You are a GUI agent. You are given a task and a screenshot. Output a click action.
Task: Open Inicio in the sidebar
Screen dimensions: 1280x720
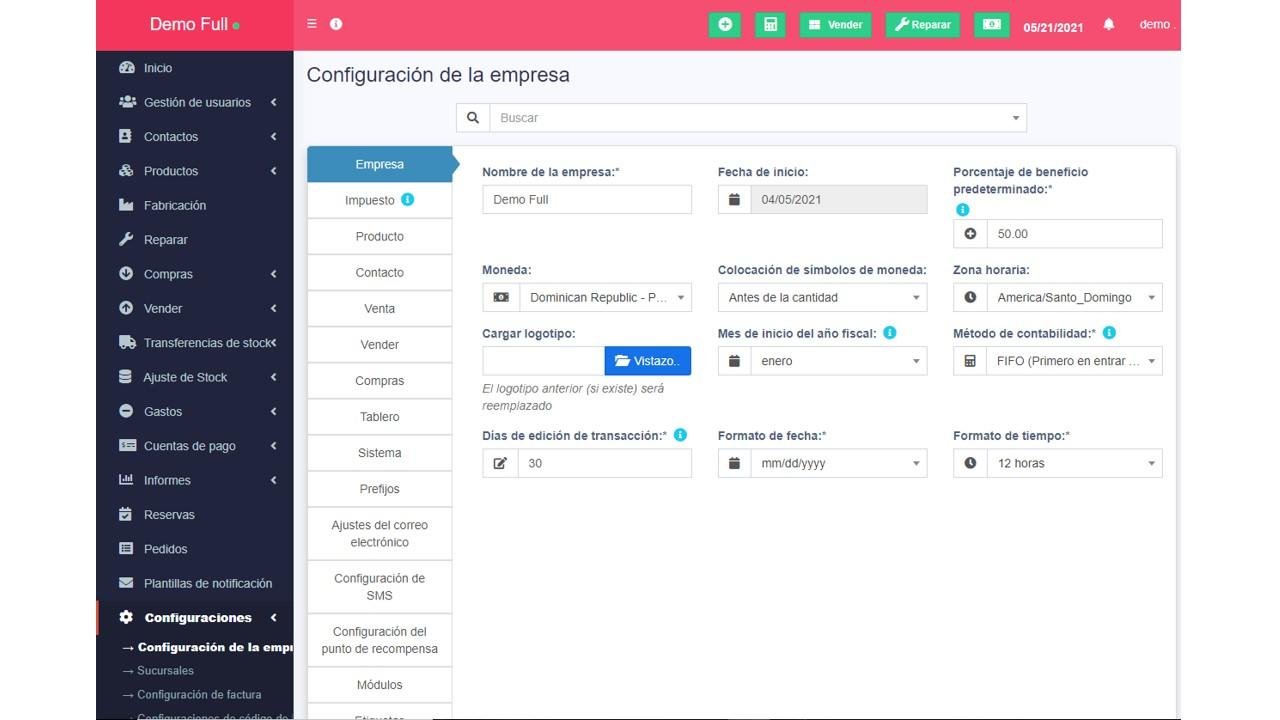(x=195, y=68)
